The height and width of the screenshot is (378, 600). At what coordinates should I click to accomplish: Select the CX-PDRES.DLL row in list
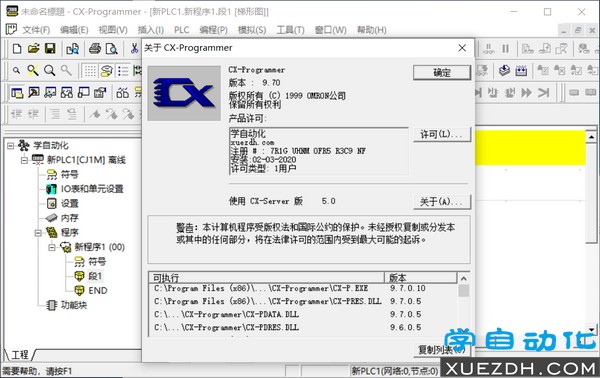[304, 327]
